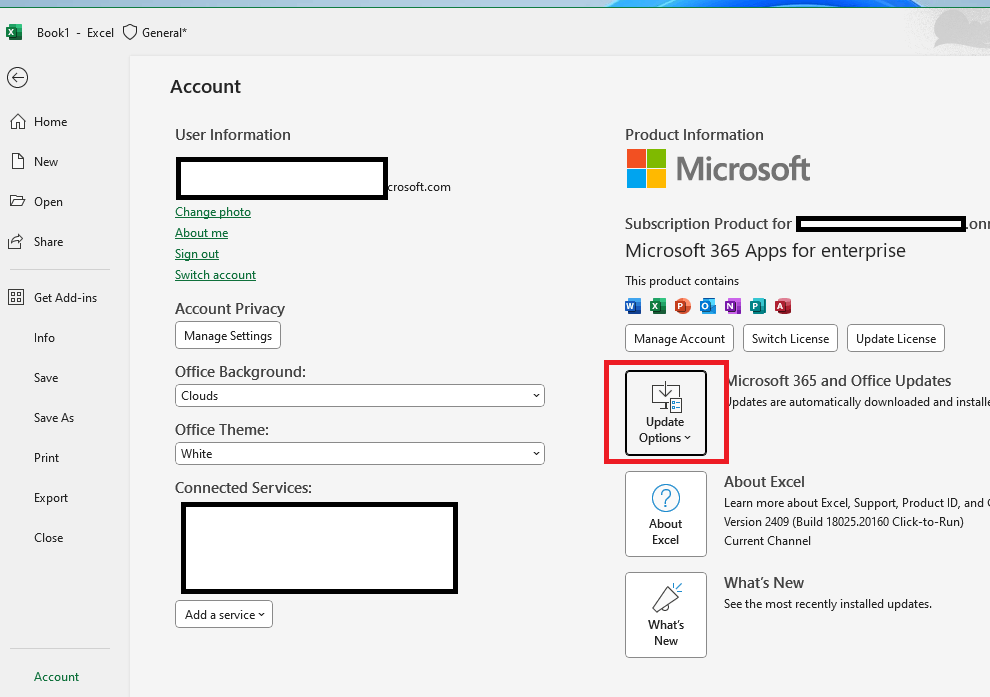Screen dimensions: 990x697
Task: Click the Switch License button
Action: click(x=790, y=338)
